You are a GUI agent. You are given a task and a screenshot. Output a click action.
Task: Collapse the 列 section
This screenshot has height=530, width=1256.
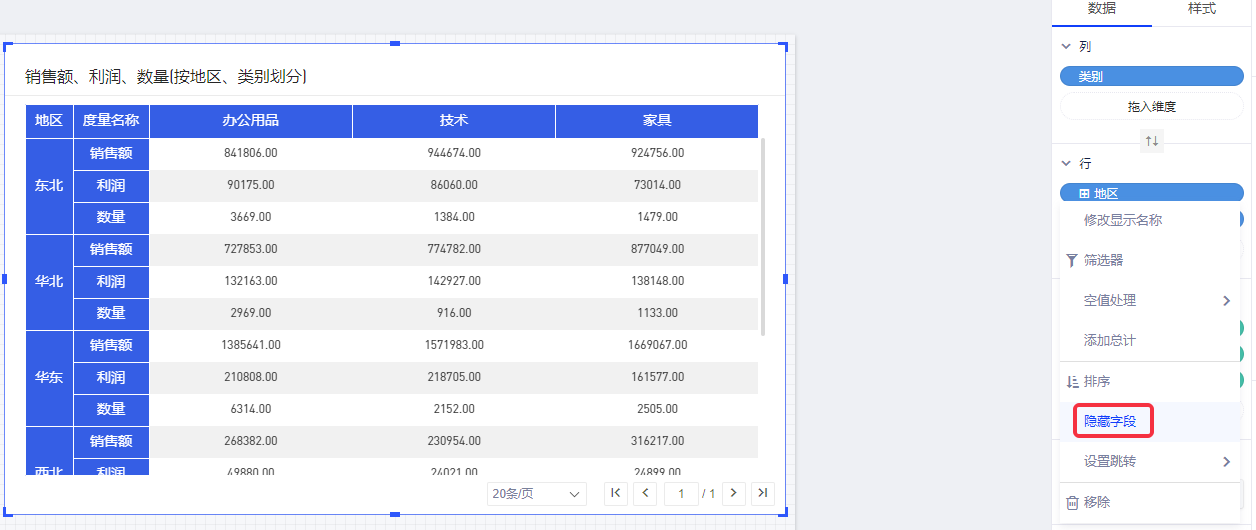(1067, 47)
